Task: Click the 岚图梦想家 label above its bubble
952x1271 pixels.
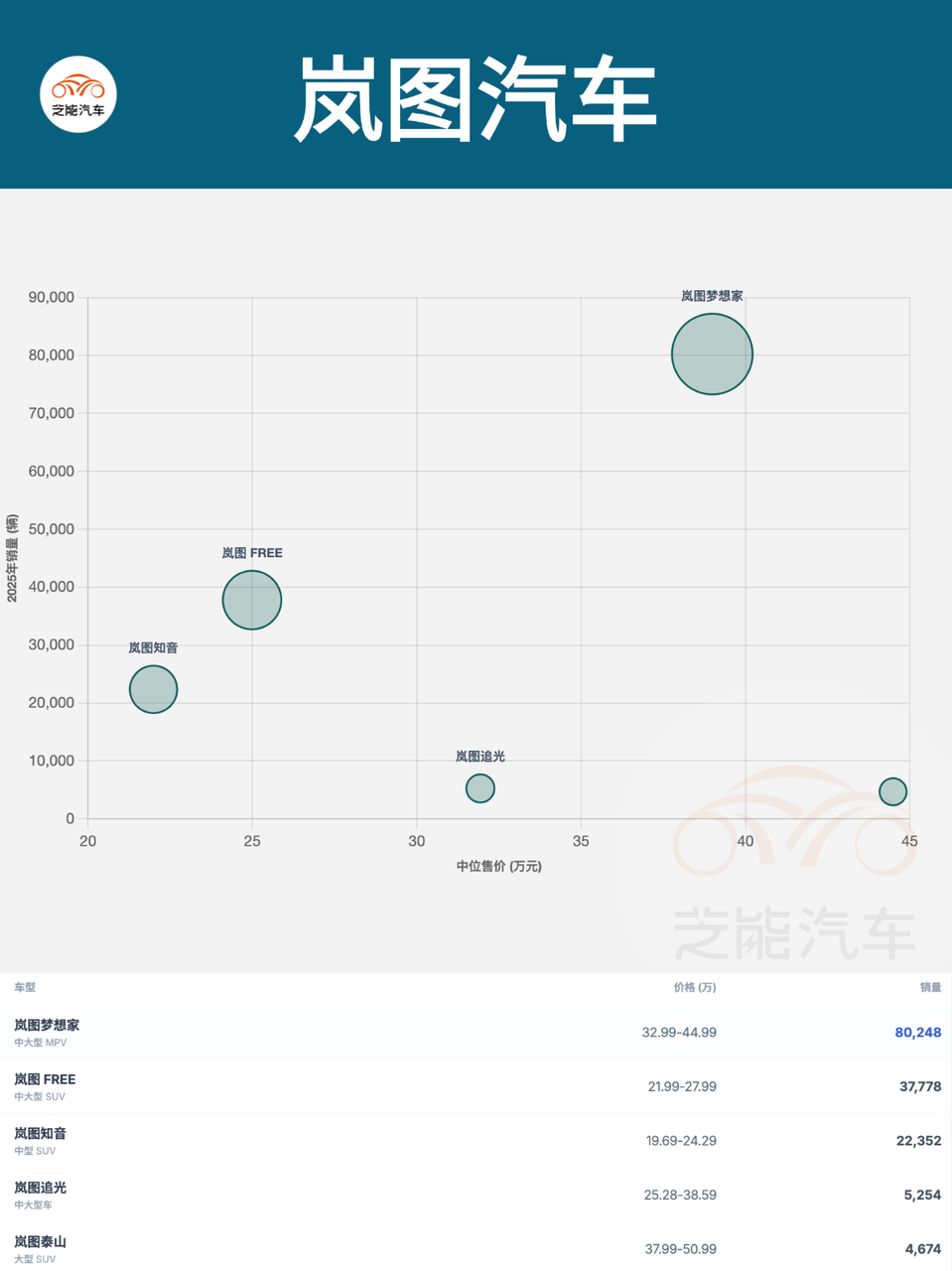Action: [x=712, y=296]
